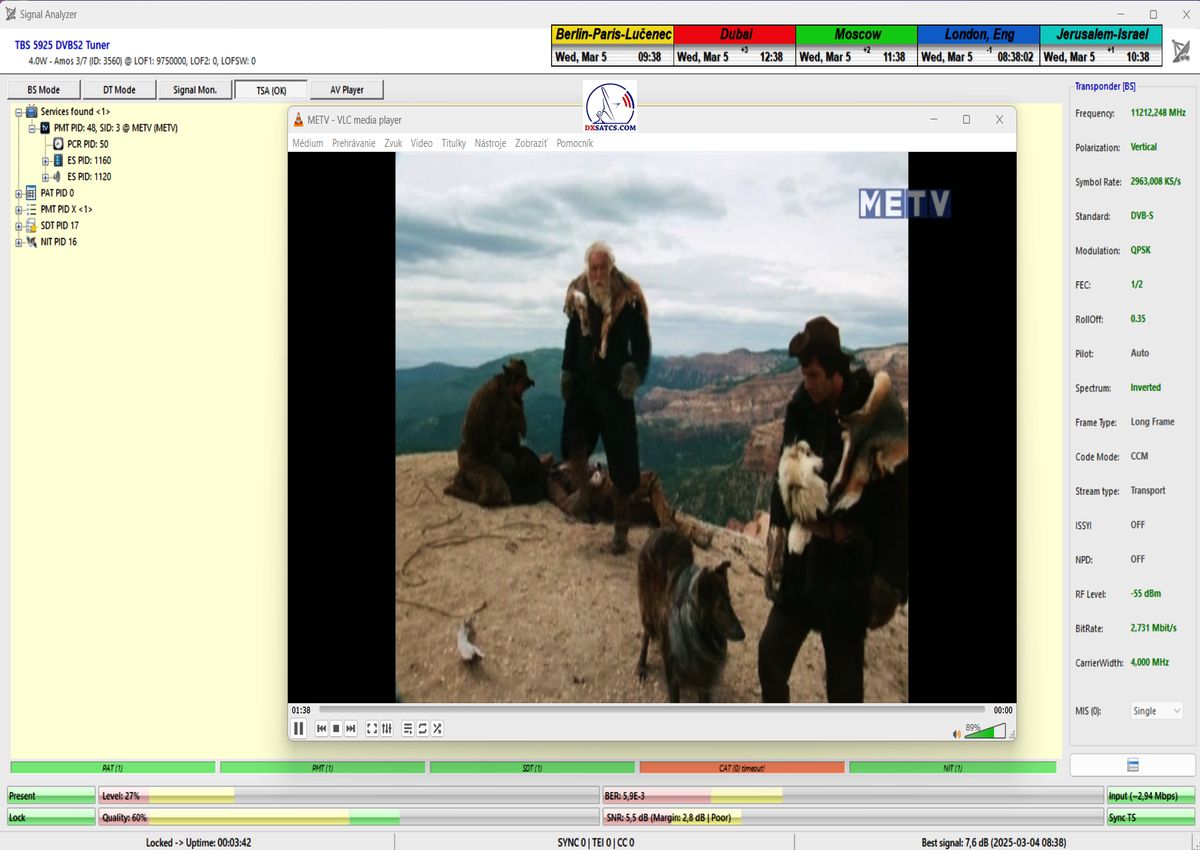Activate BS Mode
The width and height of the screenshot is (1200, 850).
point(42,89)
